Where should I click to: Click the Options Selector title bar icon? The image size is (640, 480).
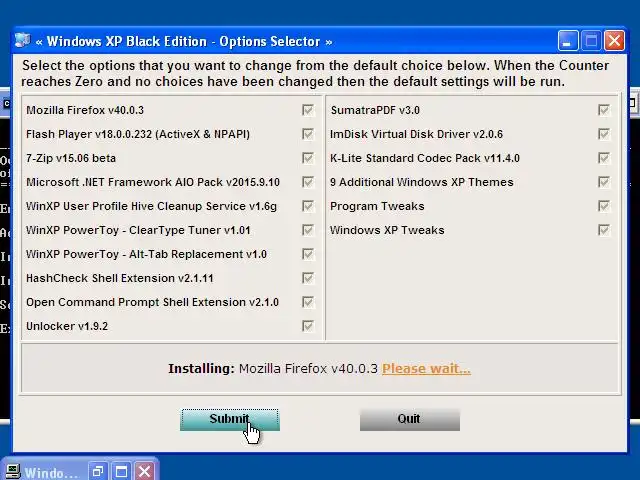tap(22, 41)
